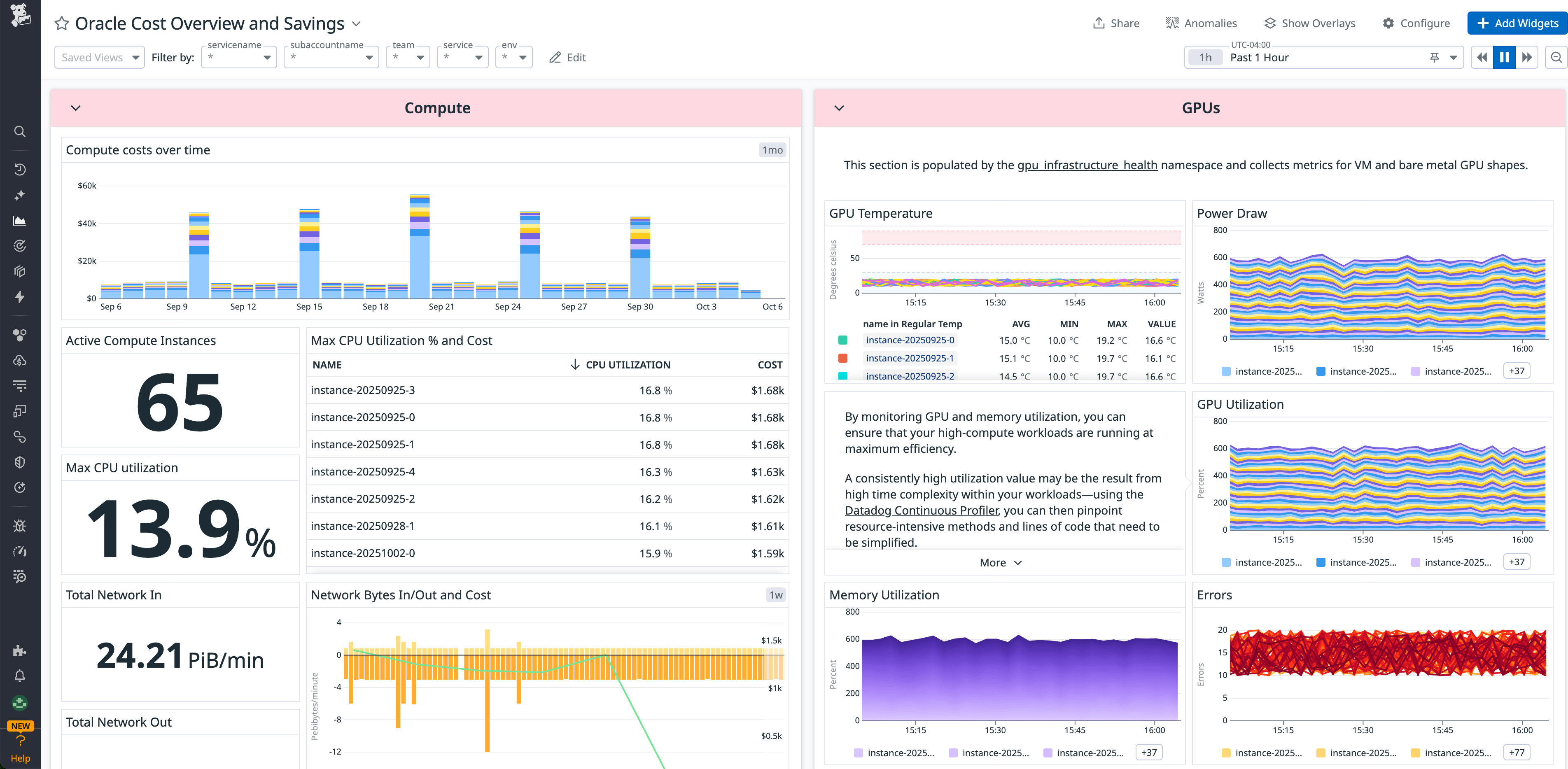Image resolution: width=1568 pixels, height=769 pixels.
Task: Collapse the GPUs section via its chevron
Action: point(839,108)
